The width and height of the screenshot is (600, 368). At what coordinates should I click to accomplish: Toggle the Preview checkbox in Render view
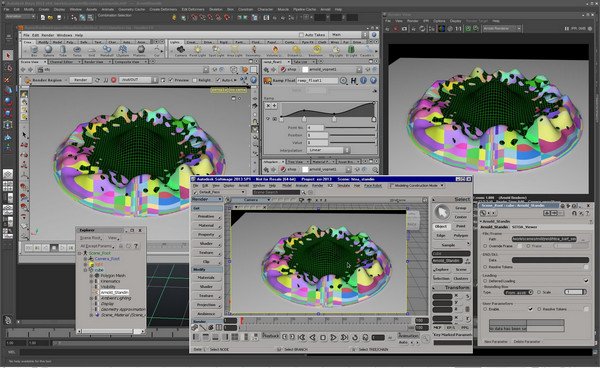click(171, 80)
